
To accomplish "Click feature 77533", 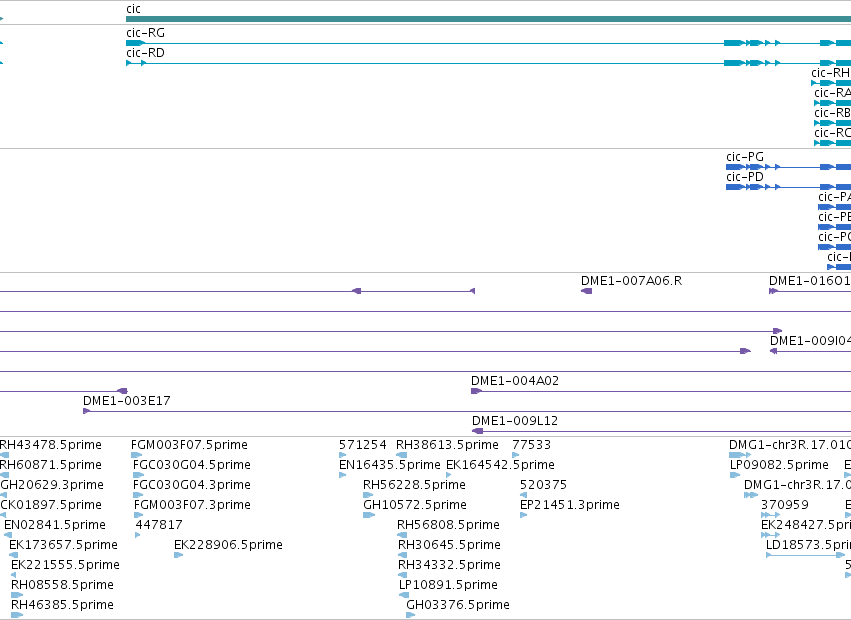I will pyautogui.click(x=531, y=445).
